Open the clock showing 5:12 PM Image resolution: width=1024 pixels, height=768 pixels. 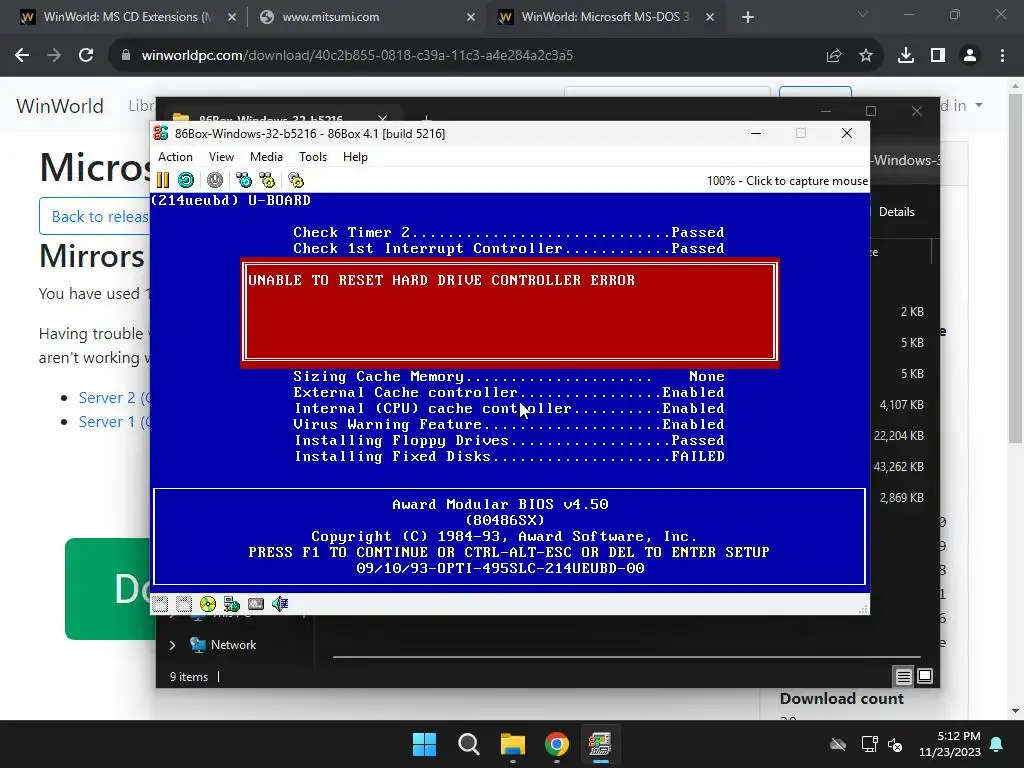(x=950, y=744)
